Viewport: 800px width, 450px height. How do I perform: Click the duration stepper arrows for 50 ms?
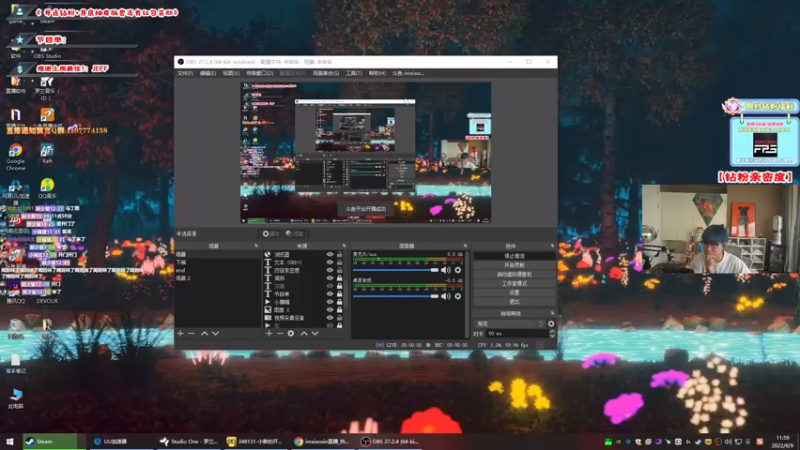[552, 333]
